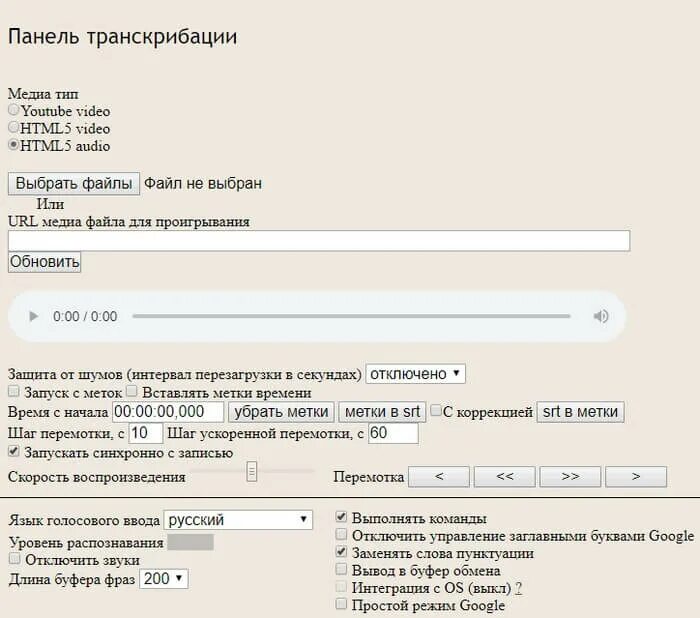Viewport: 700px width, 618px height.
Task: Enable Вставлять метки времени checkbox
Action: pyautogui.click(x=131, y=391)
